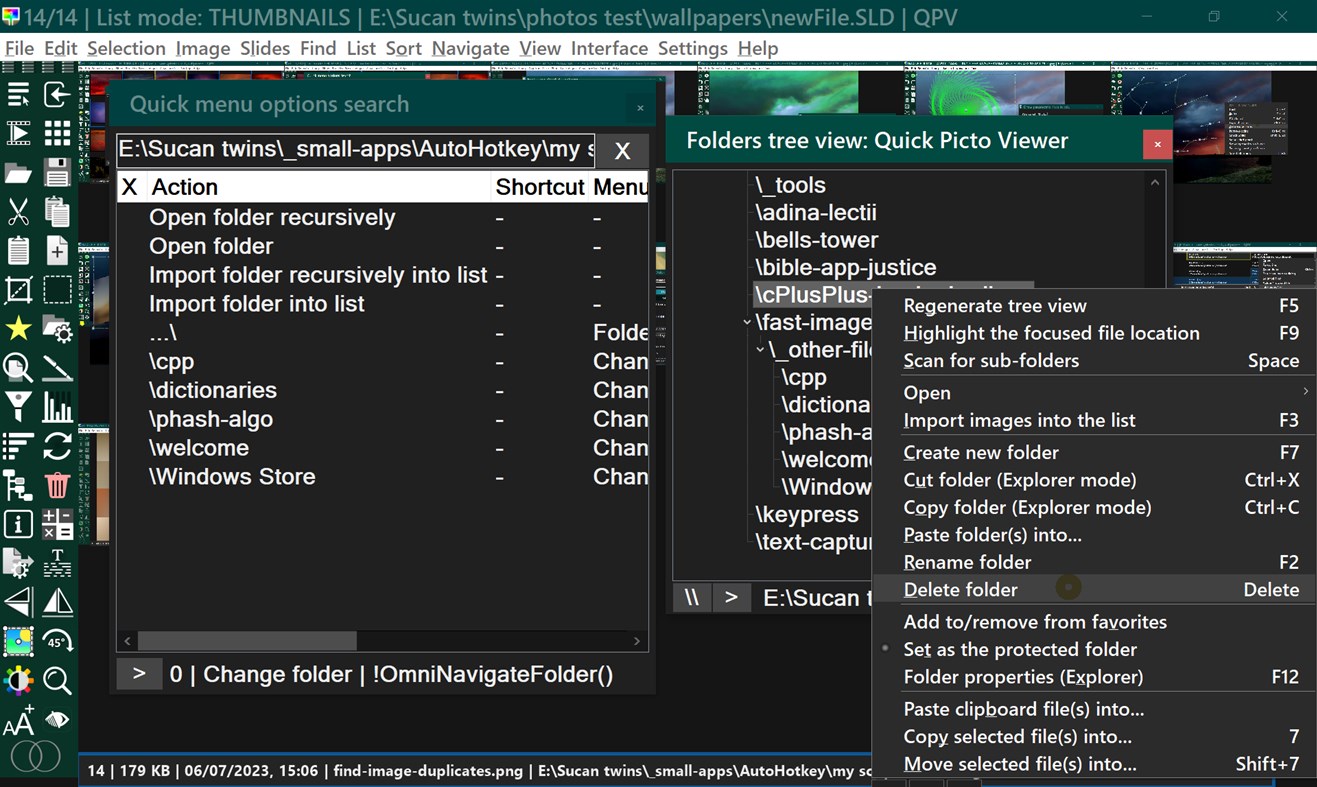1317x787 pixels.
Task: Click the quick menu search input field
Action: click(350, 150)
